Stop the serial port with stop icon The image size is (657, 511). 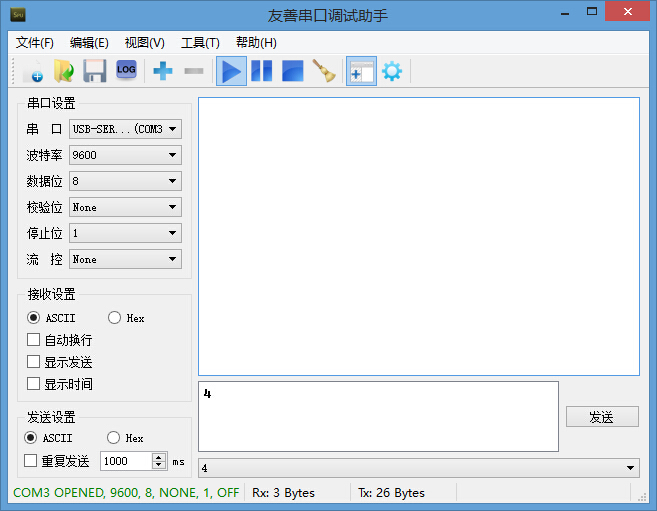[x=292, y=71]
